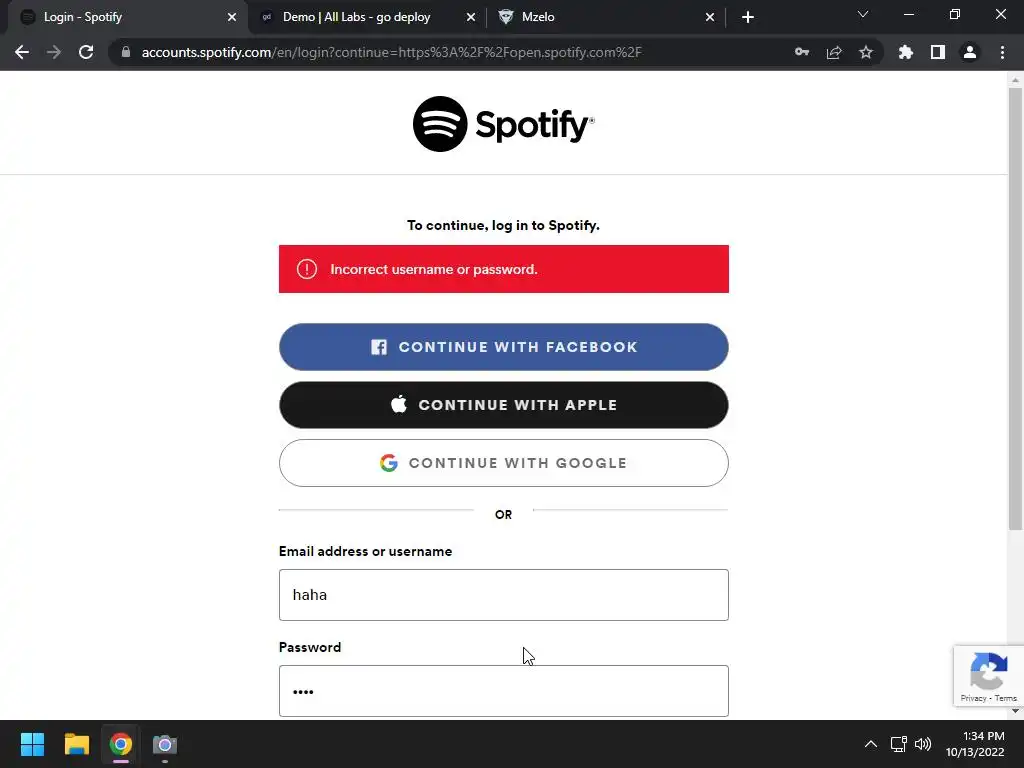The height and width of the screenshot is (768, 1024).
Task: Switch to the Mzelo tab
Action: coord(605,17)
